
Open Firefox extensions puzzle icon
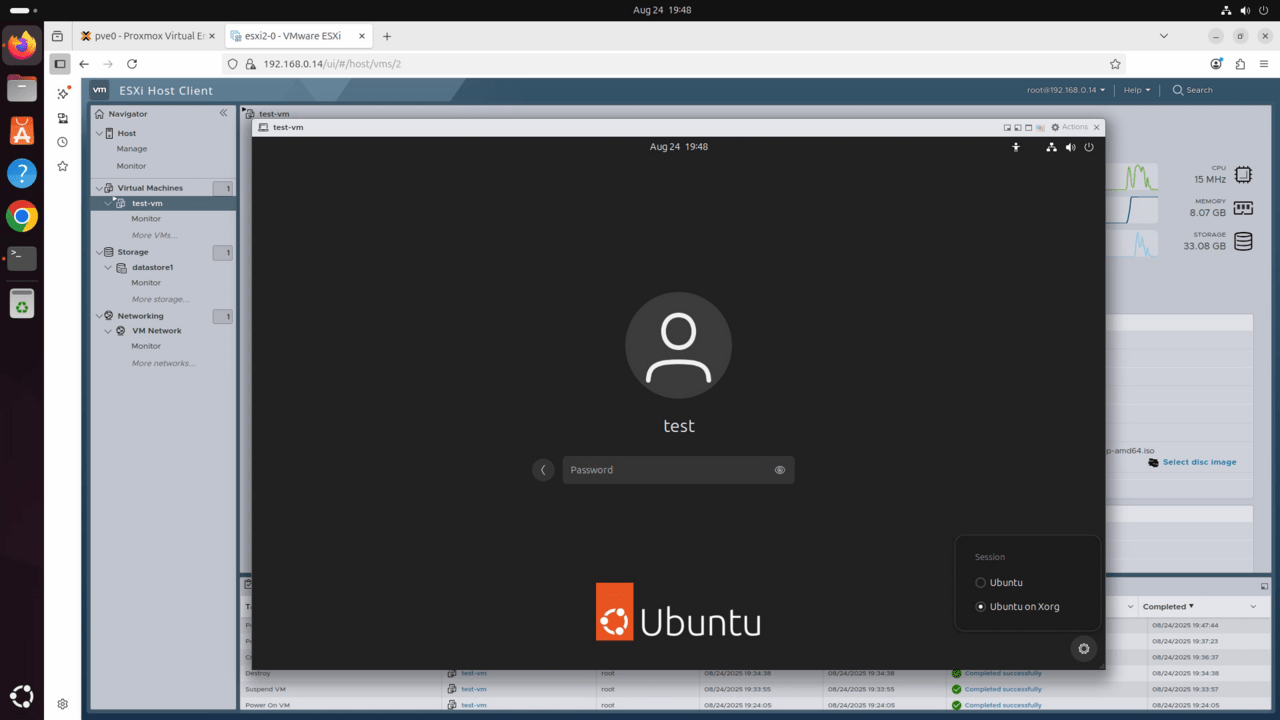pos(1240,64)
